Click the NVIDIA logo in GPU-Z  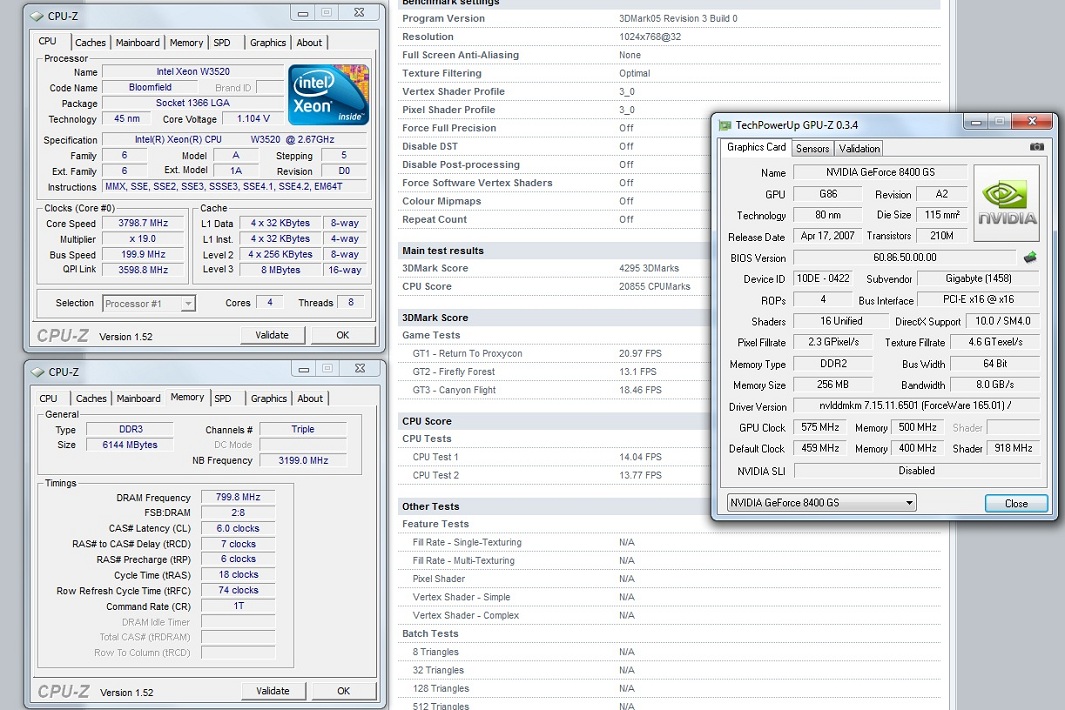click(x=1007, y=203)
